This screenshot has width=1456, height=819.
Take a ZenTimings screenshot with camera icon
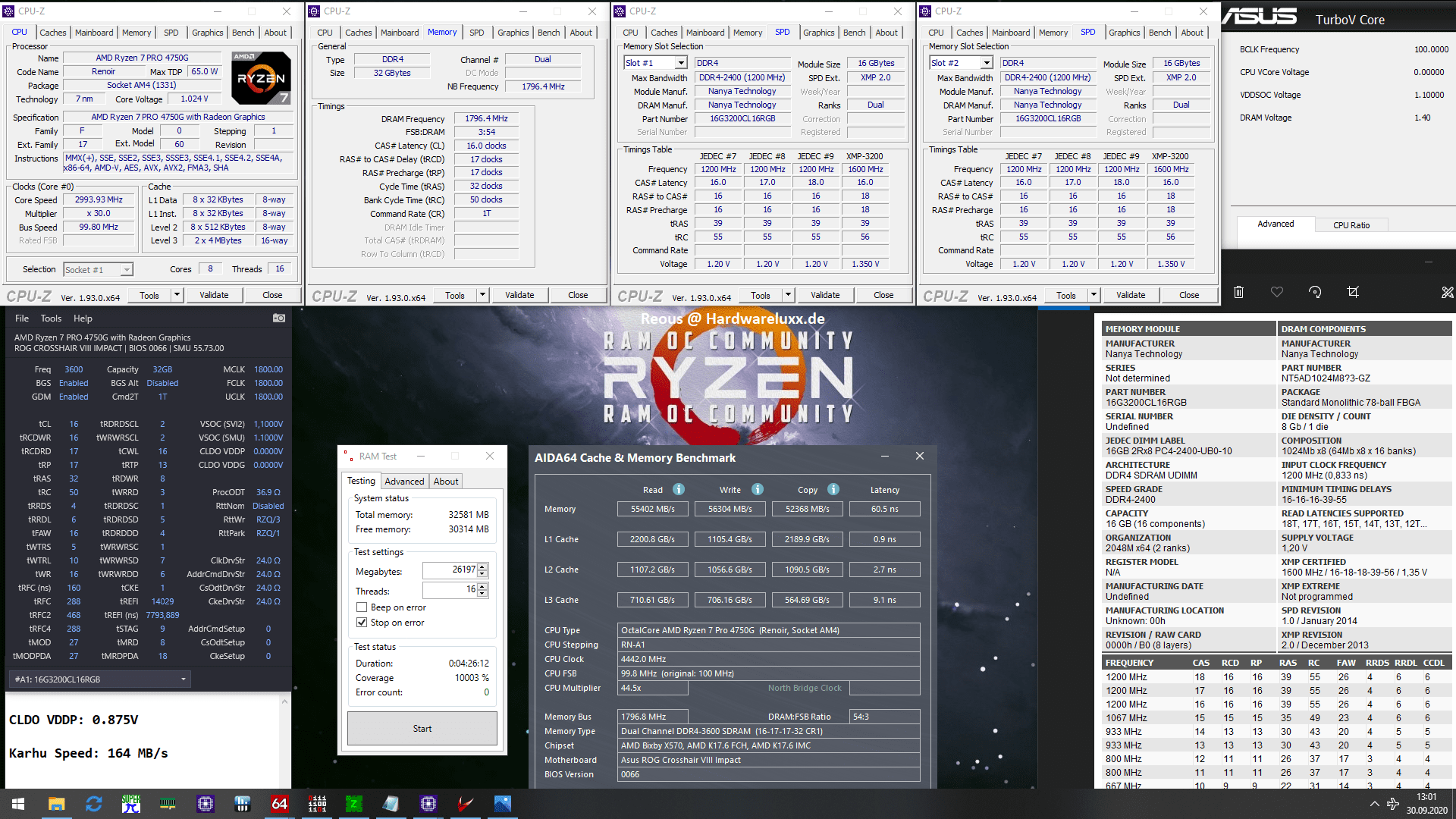click(x=279, y=318)
